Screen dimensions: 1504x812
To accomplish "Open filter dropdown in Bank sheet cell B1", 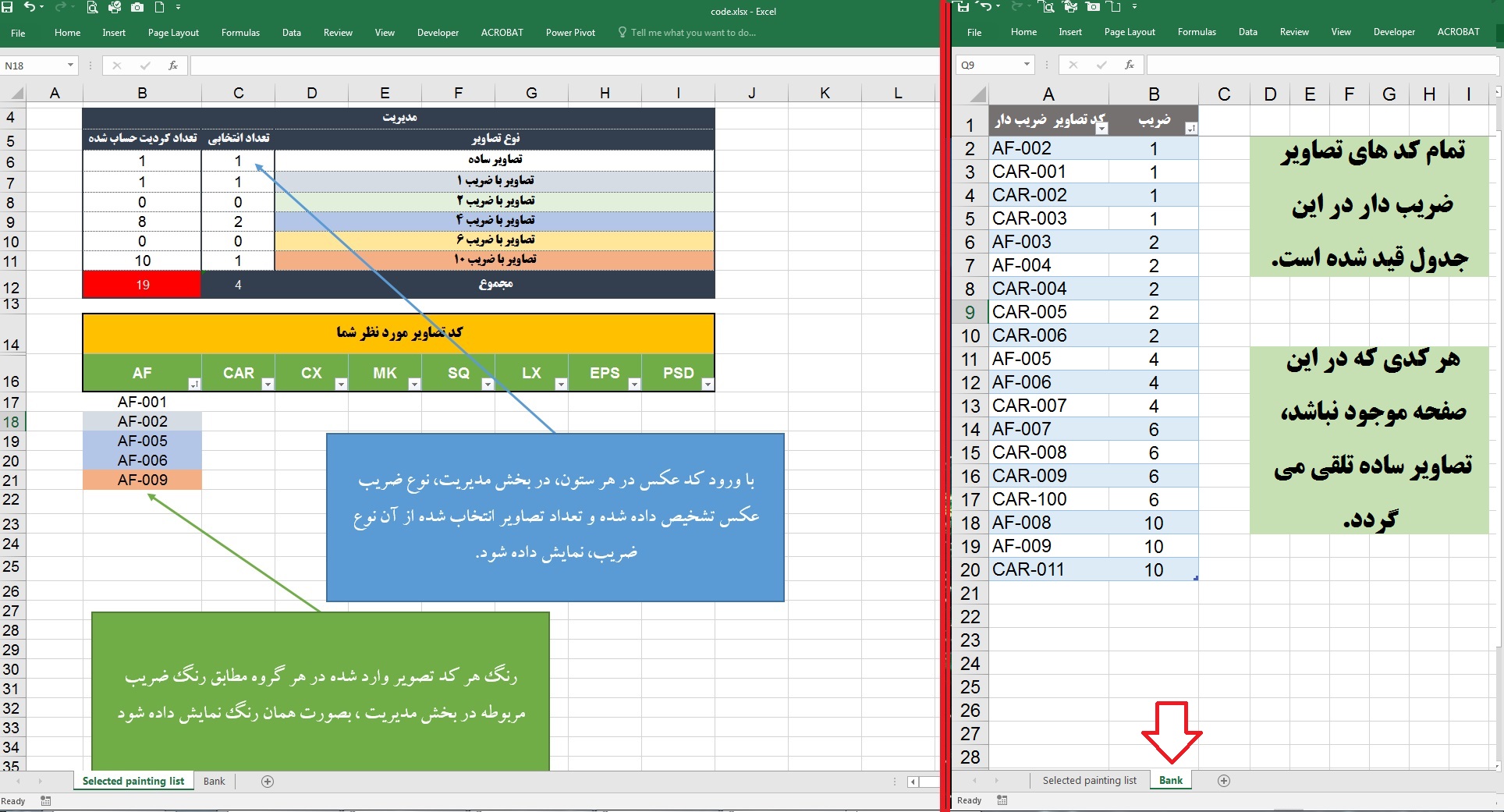I will click(x=1190, y=129).
